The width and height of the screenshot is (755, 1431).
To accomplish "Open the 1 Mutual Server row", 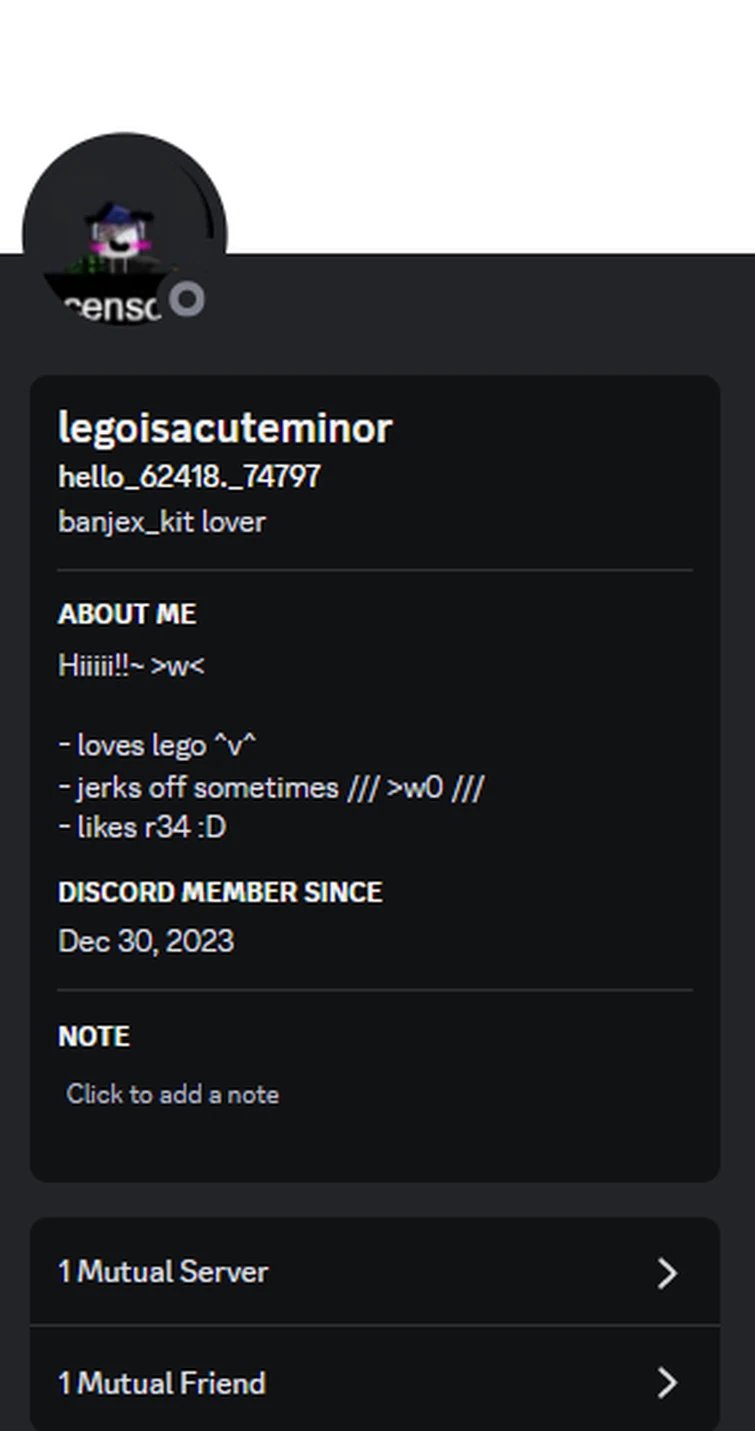I will point(300,1272).
